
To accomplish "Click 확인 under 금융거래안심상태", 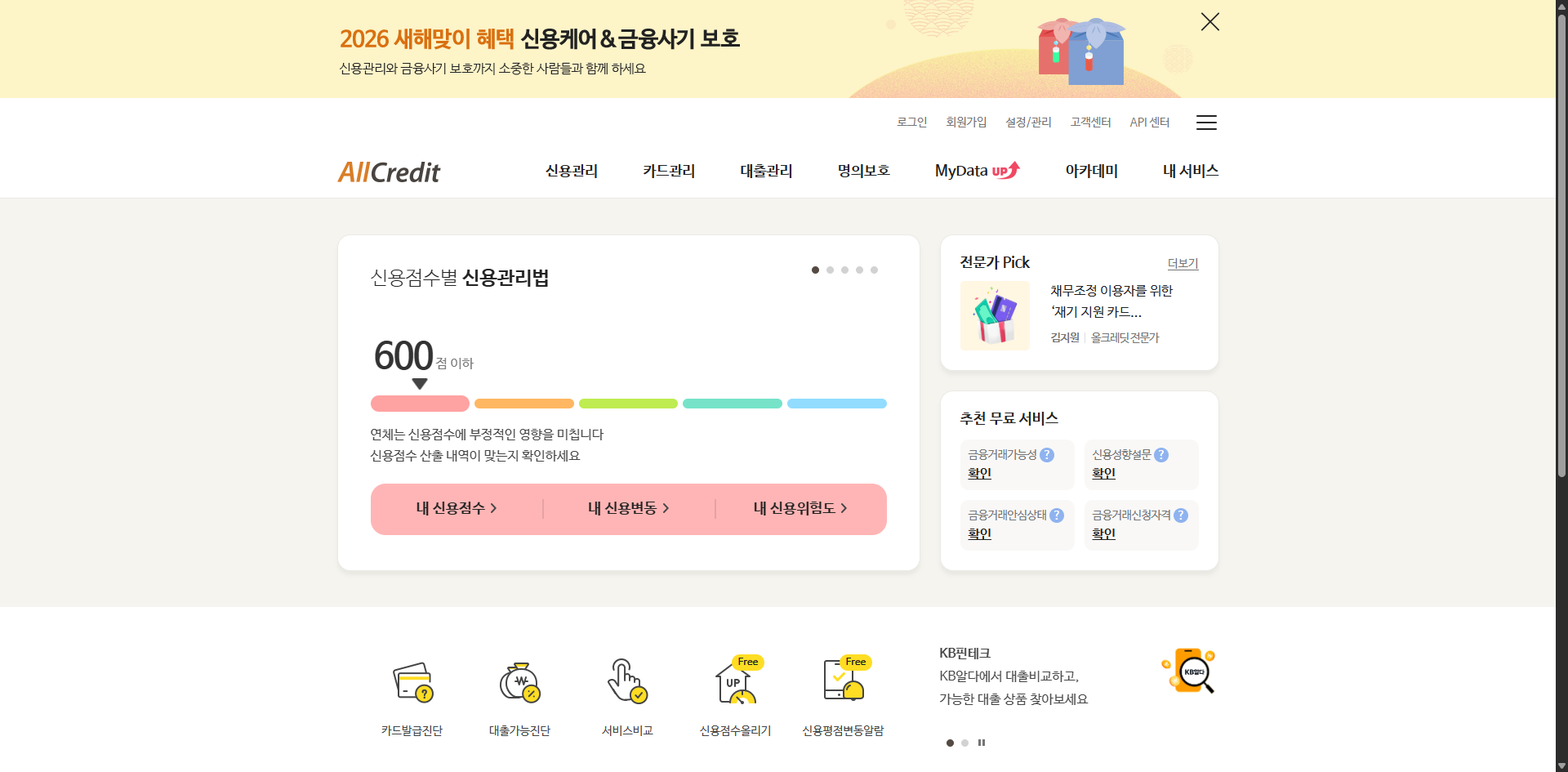I will (978, 533).
